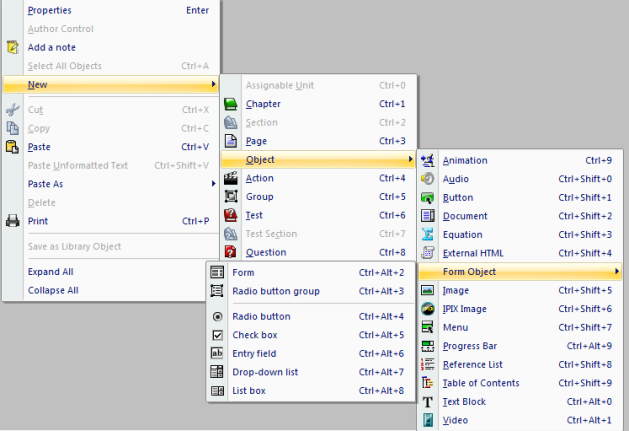Insert a new Check box form object
This screenshot has width=629, height=431.
254,335
